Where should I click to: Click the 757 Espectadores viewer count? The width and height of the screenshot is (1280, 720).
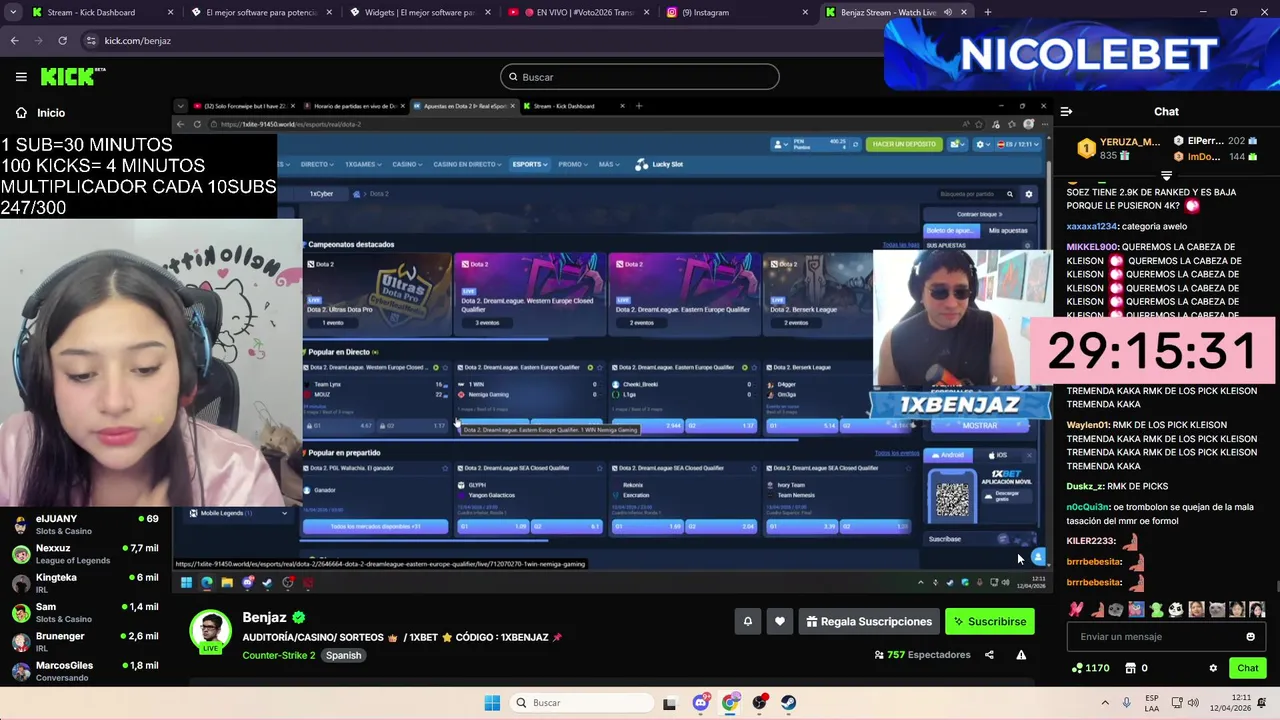tap(922, 655)
